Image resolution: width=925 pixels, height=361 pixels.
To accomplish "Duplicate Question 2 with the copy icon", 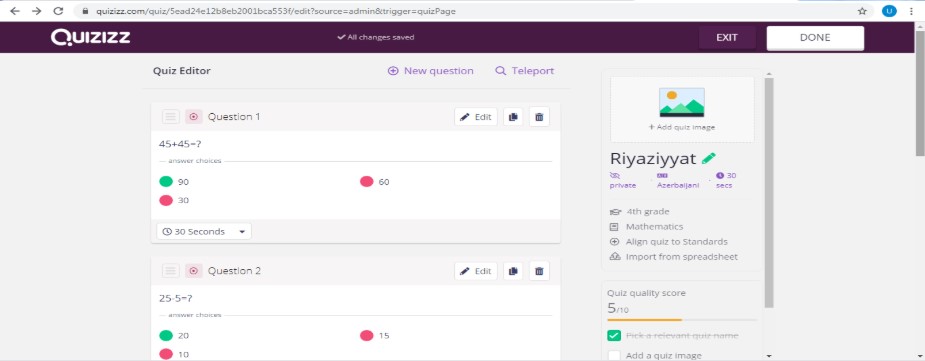I will [x=513, y=271].
